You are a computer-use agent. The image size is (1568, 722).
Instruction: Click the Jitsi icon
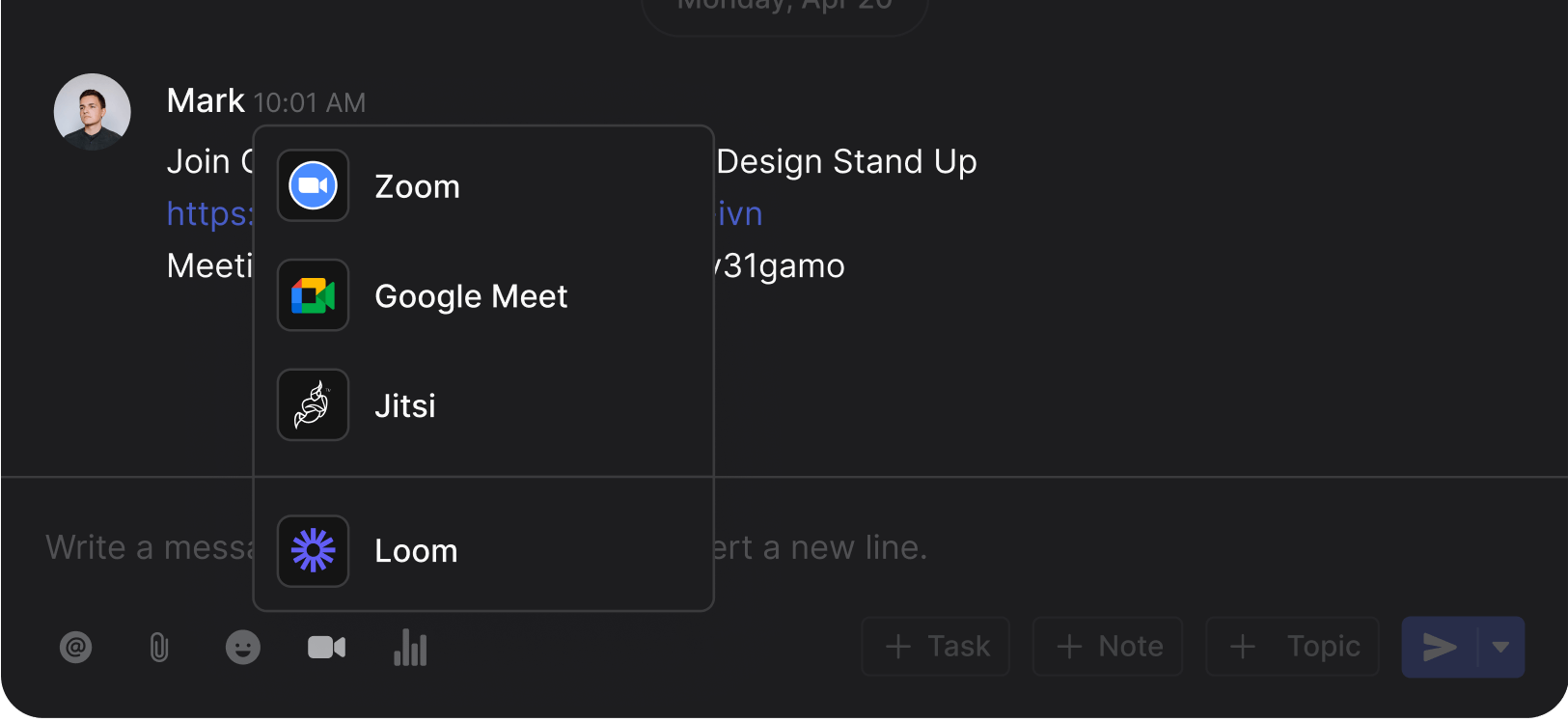click(313, 404)
